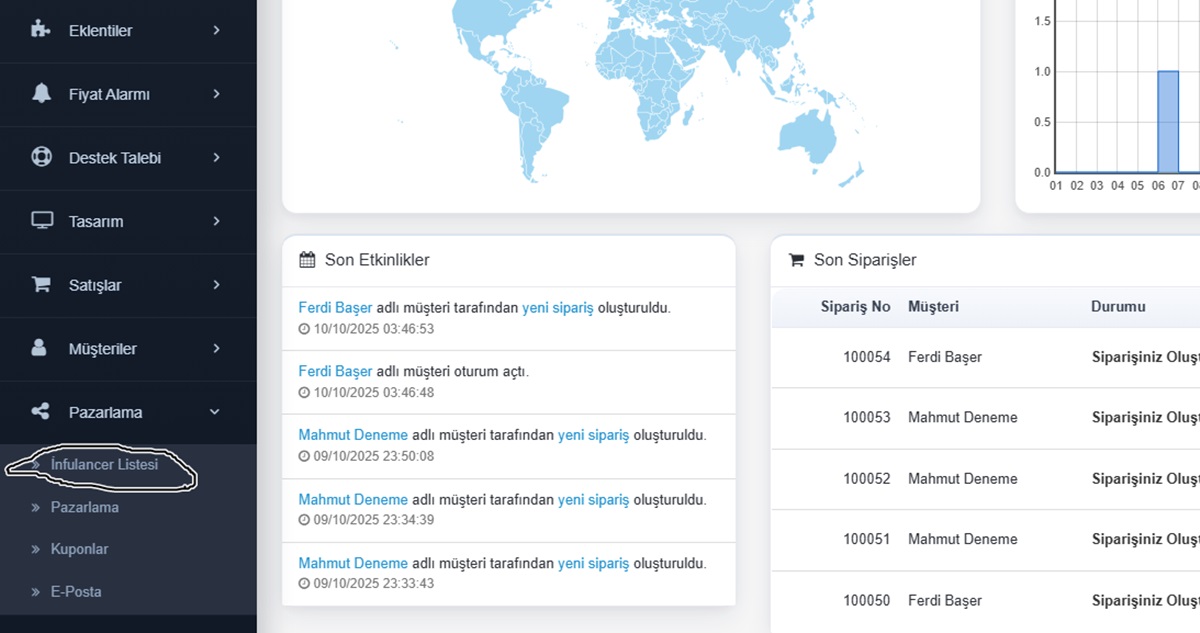Click the Fiyat Alarmı bell icon
Image resolution: width=1200 pixels, height=633 pixels.
click(41, 94)
